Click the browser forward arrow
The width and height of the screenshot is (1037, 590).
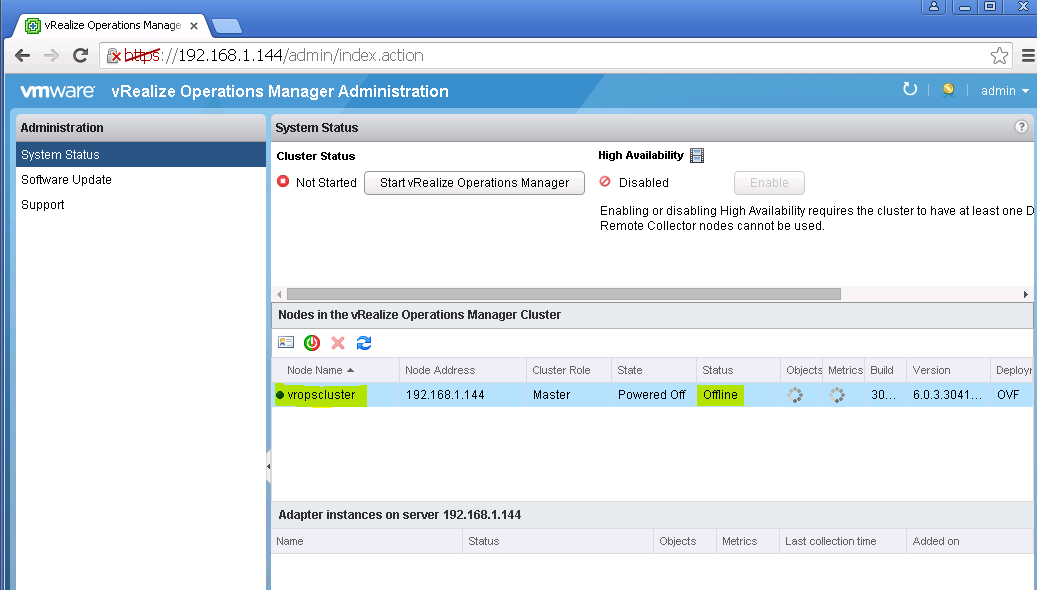(x=51, y=56)
